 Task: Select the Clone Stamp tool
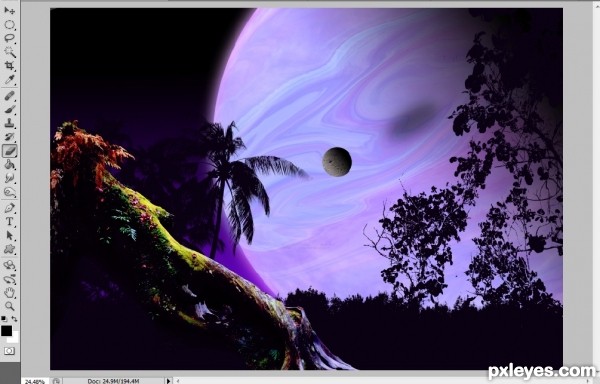click(x=10, y=123)
